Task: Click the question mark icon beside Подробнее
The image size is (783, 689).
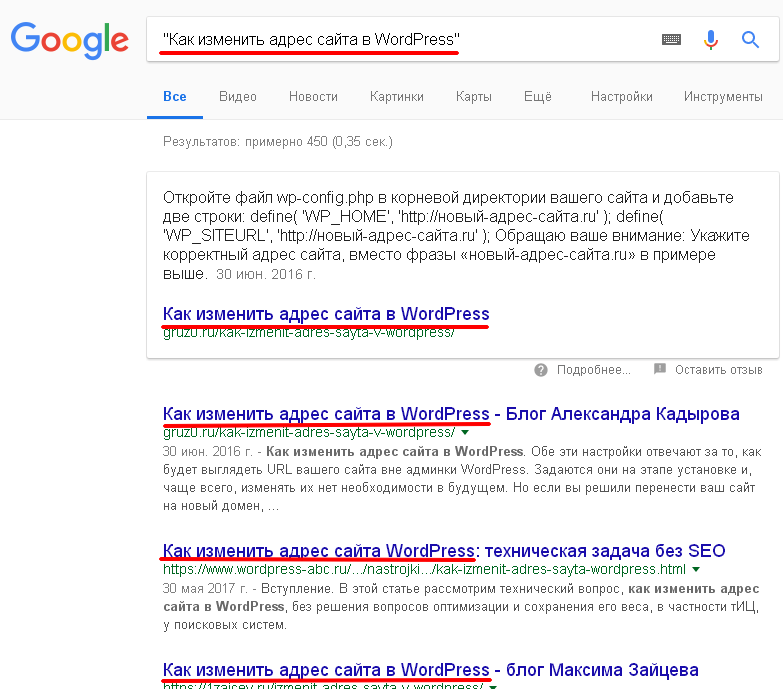Action: point(541,370)
